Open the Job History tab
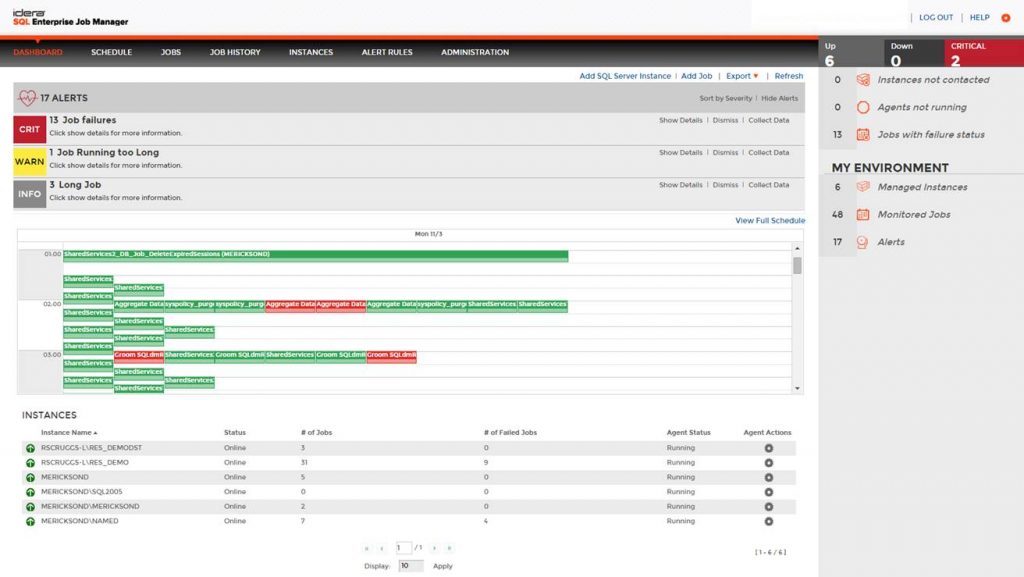Viewport: 1024px width, 577px height. (235, 52)
